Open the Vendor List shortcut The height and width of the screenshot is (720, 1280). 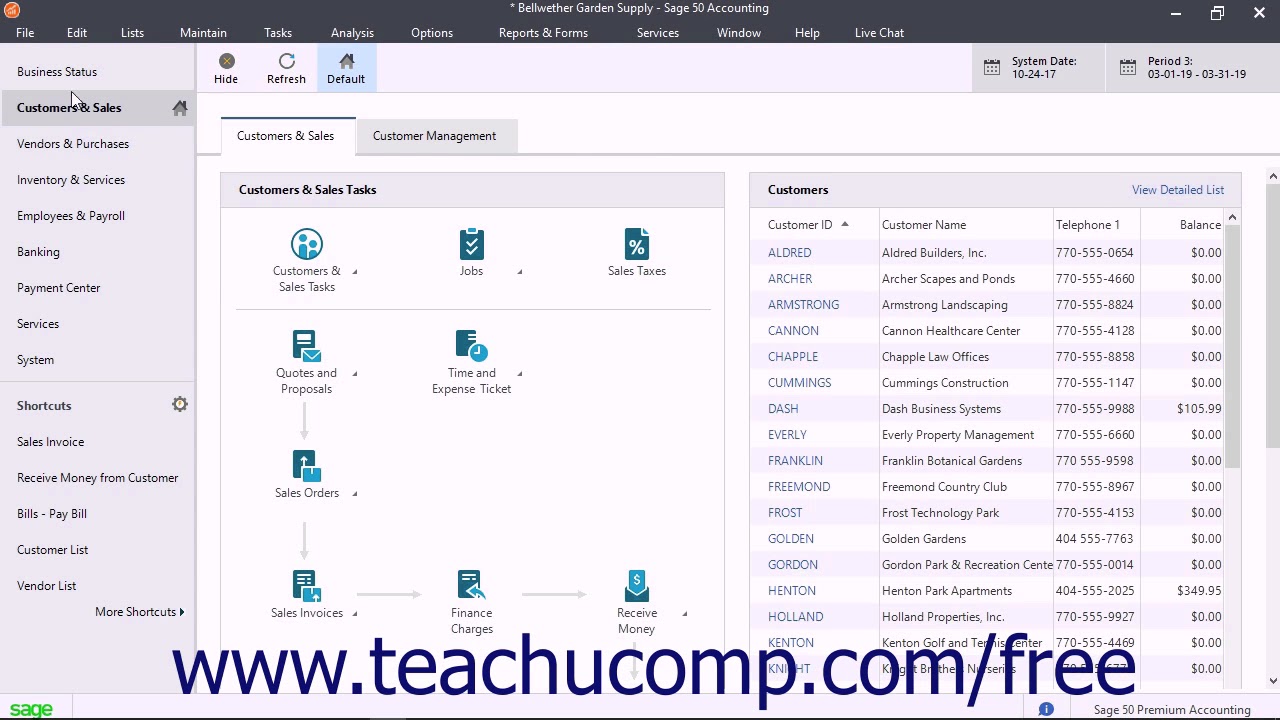[x=46, y=586]
